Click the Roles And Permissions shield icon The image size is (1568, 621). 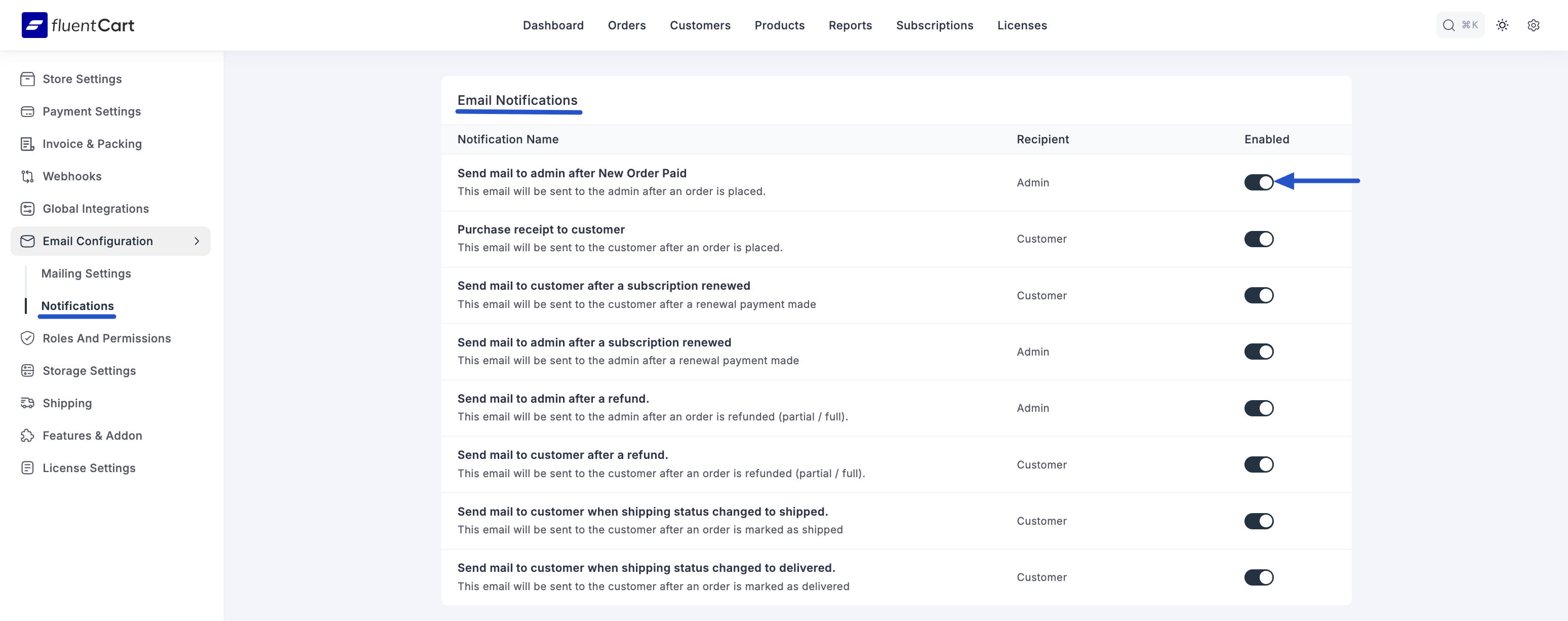(x=27, y=338)
